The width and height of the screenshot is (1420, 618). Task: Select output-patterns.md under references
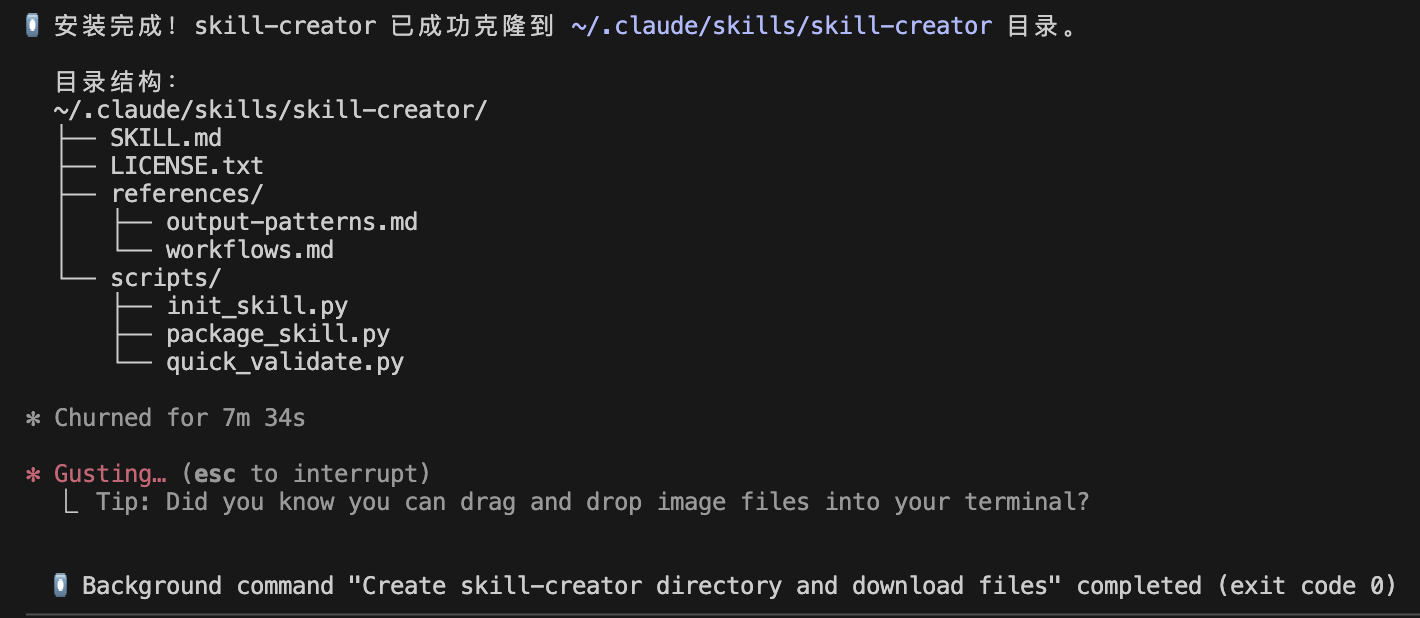click(292, 222)
